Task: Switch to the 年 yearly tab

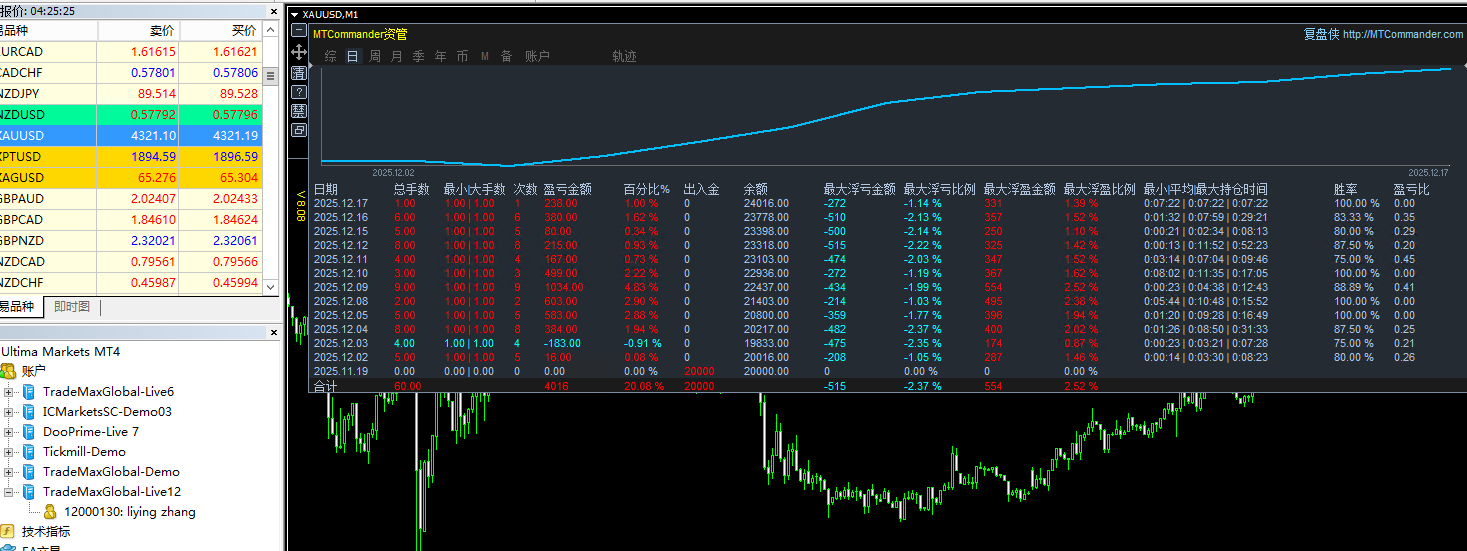Action: pyautogui.click(x=440, y=56)
